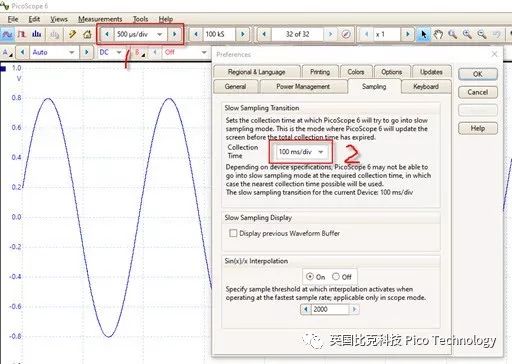Open the File menu
This screenshot has height=364, width=512.
click(x=13, y=19)
